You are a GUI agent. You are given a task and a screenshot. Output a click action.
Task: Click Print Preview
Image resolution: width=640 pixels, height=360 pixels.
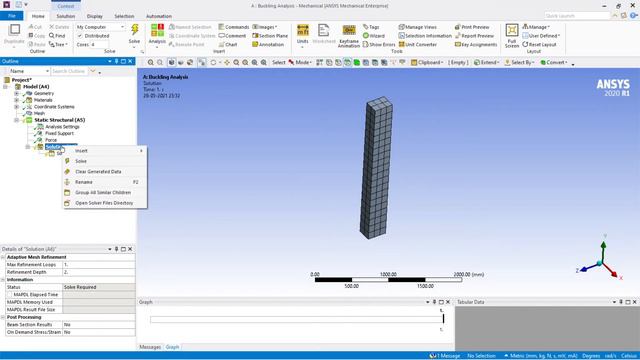click(472, 27)
